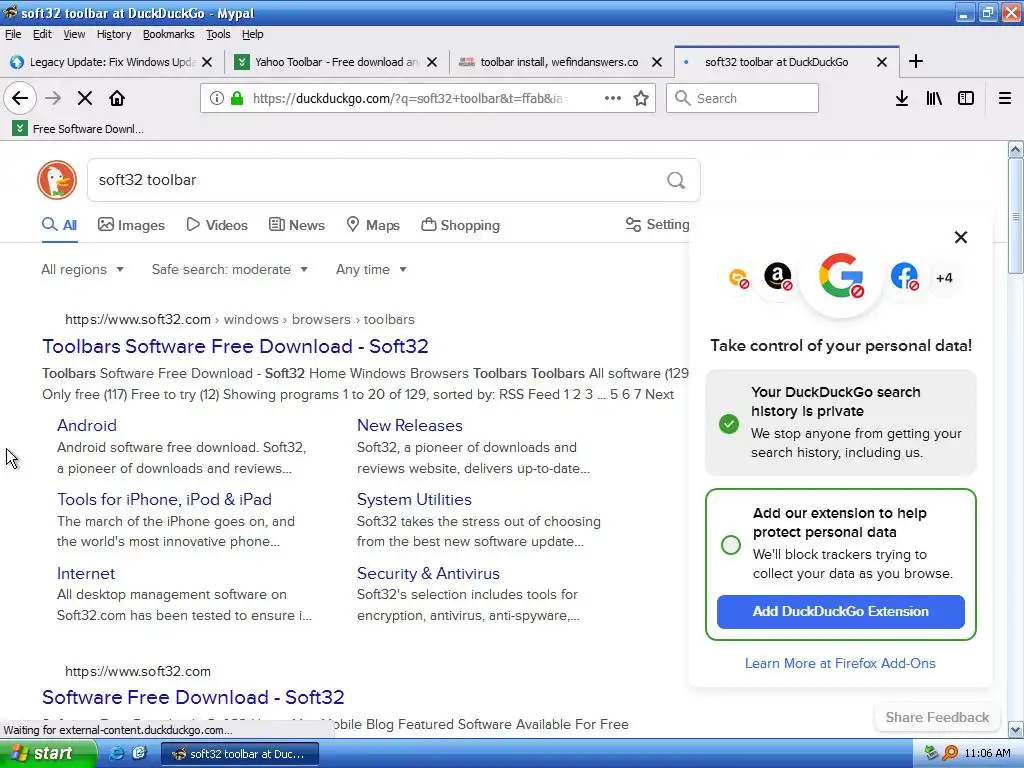Click Share Feedback button
This screenshot has width=1024, height=768.
coord(936,717)
